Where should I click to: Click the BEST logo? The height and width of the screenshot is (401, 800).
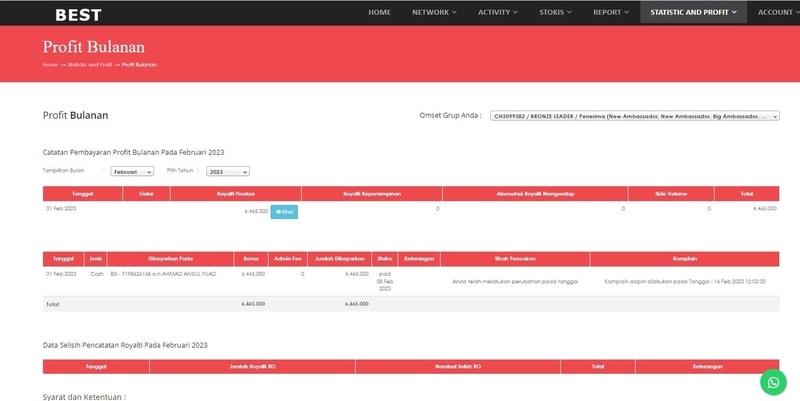click(x=78, y=13)
